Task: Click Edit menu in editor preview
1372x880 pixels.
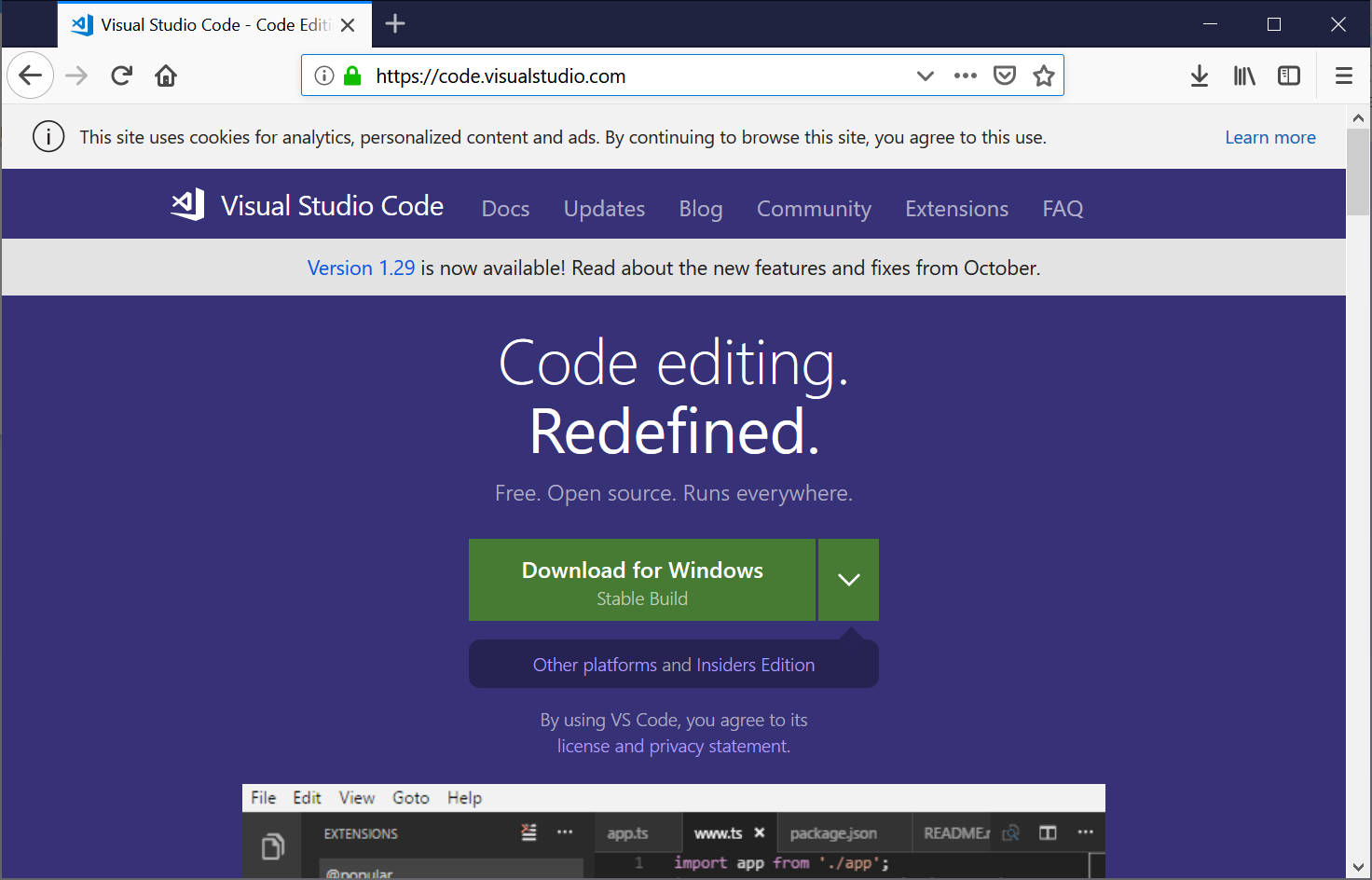Action: pyautogui.click(x=307, y=798)
